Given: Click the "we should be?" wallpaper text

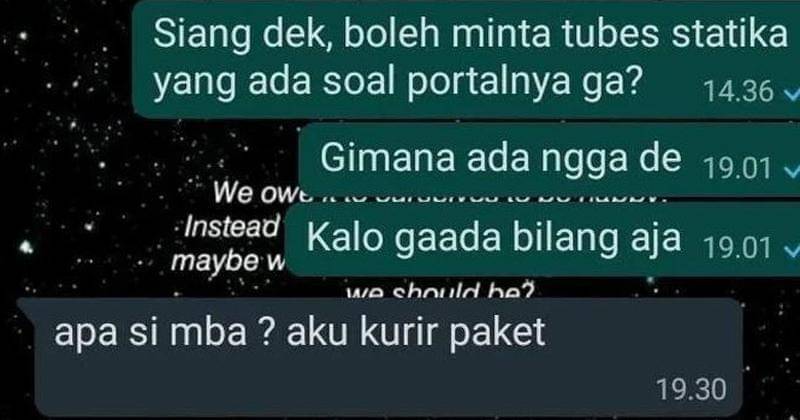Looking at the screenshot, I should (x=440, y=292).
